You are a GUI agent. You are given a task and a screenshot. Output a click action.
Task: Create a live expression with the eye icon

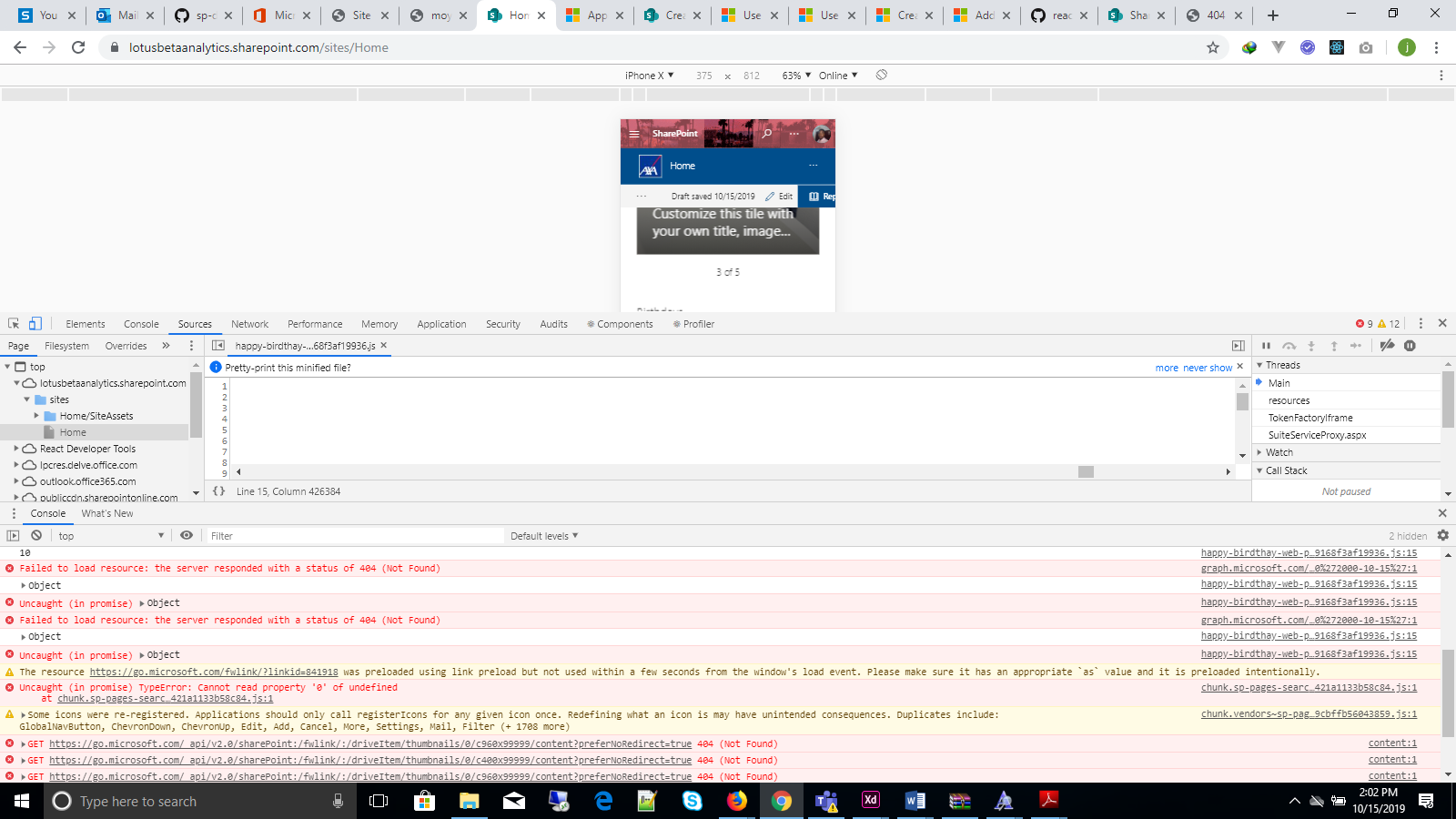(187, 535)
